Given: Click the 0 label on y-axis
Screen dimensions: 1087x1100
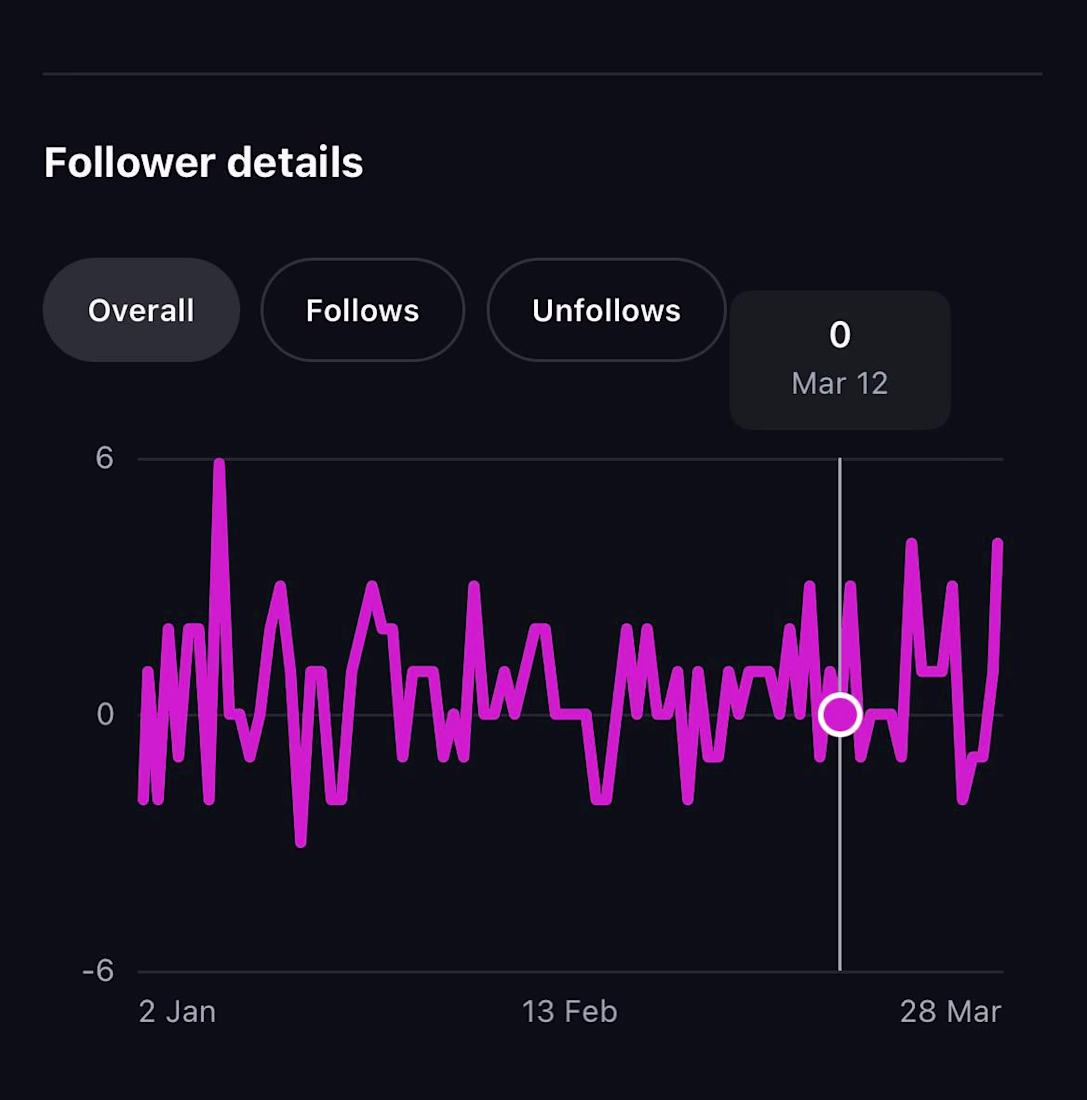Looking at the screenshot, I should click(x=104, y=714).
